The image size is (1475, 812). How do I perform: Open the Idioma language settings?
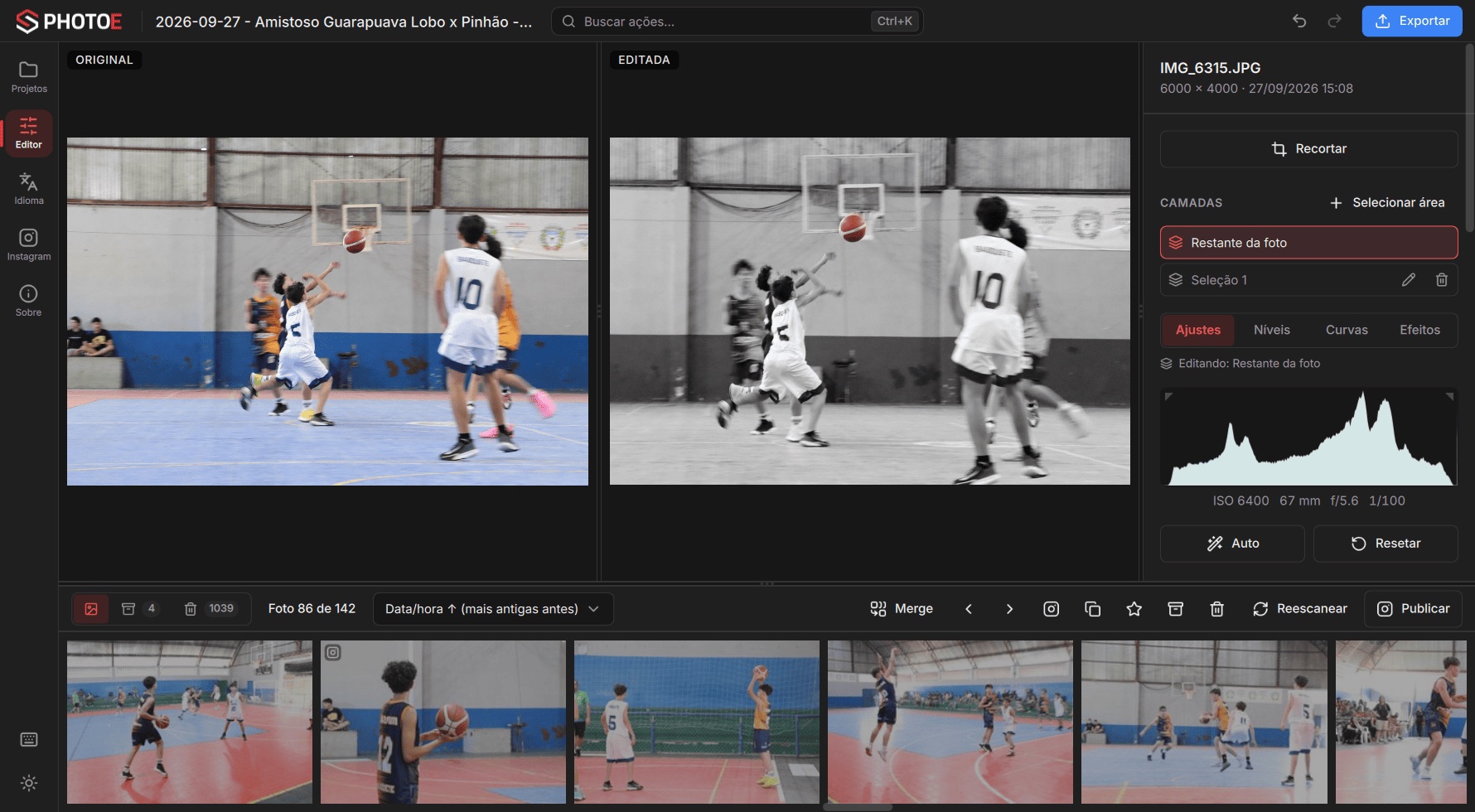click(29, 189)
